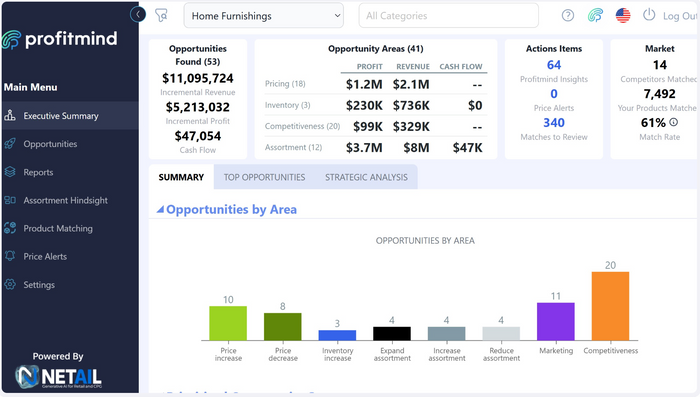The height and width of the screenshot is (397, 700).
Task: Click the Product Matching icon
Action: 10,228
